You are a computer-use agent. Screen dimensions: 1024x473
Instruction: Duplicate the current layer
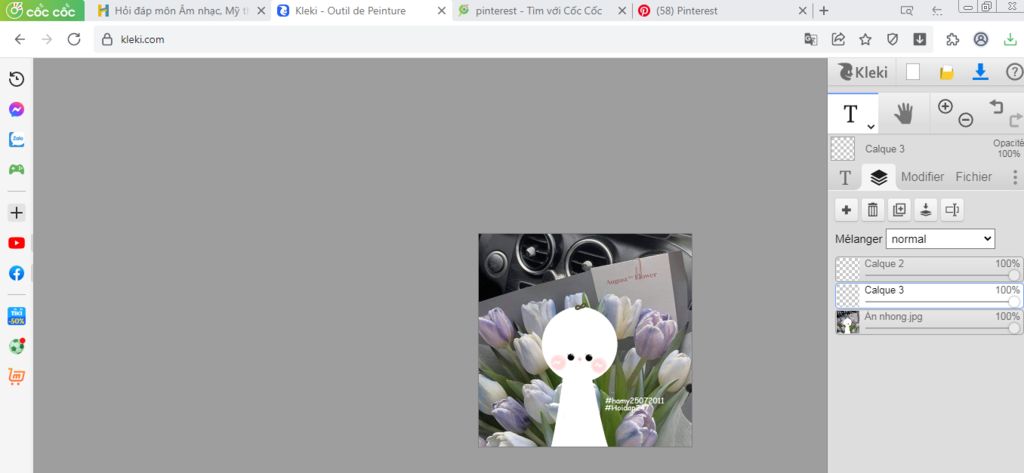click(899, 210)
